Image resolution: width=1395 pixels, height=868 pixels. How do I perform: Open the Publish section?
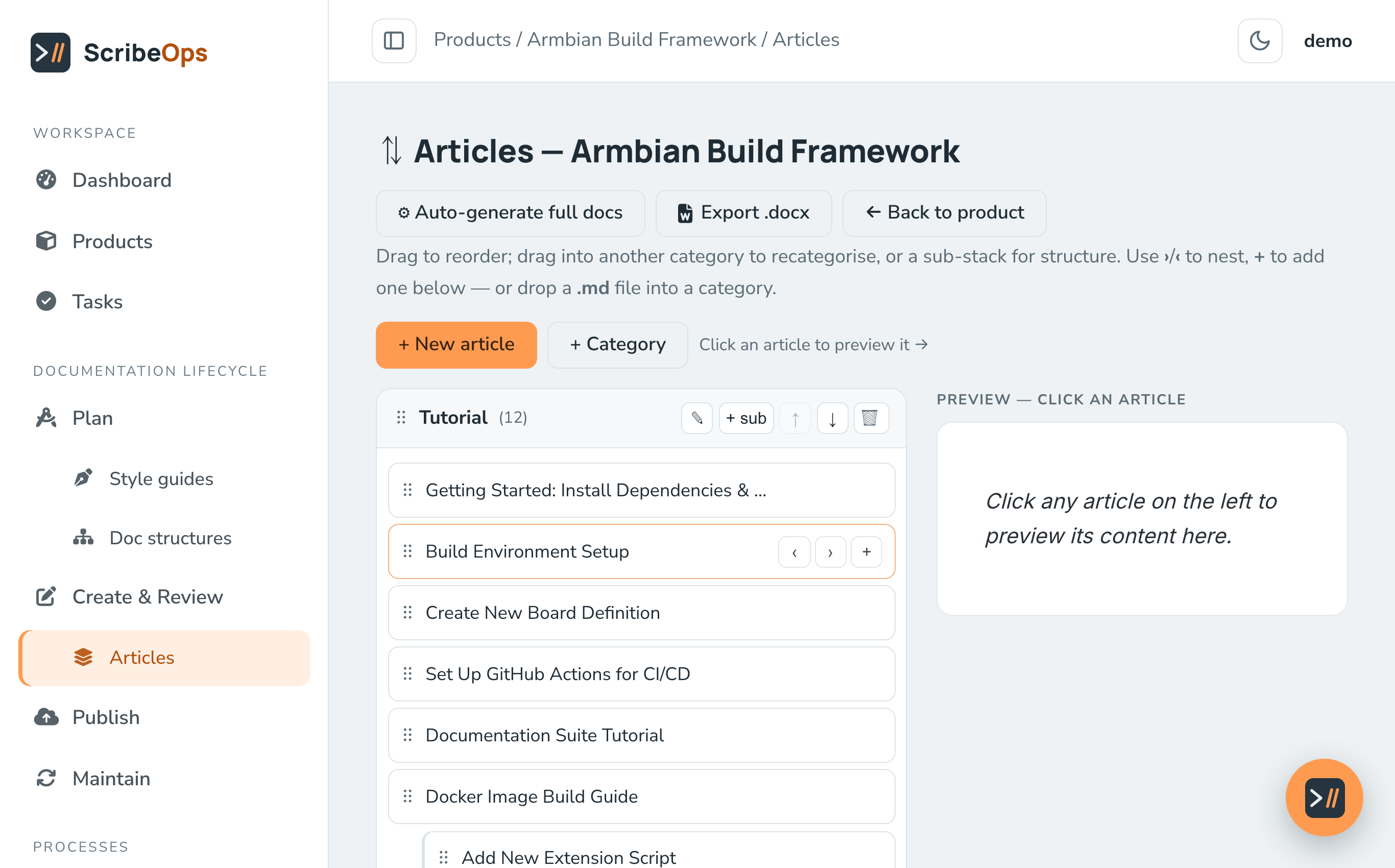(164, 717)
